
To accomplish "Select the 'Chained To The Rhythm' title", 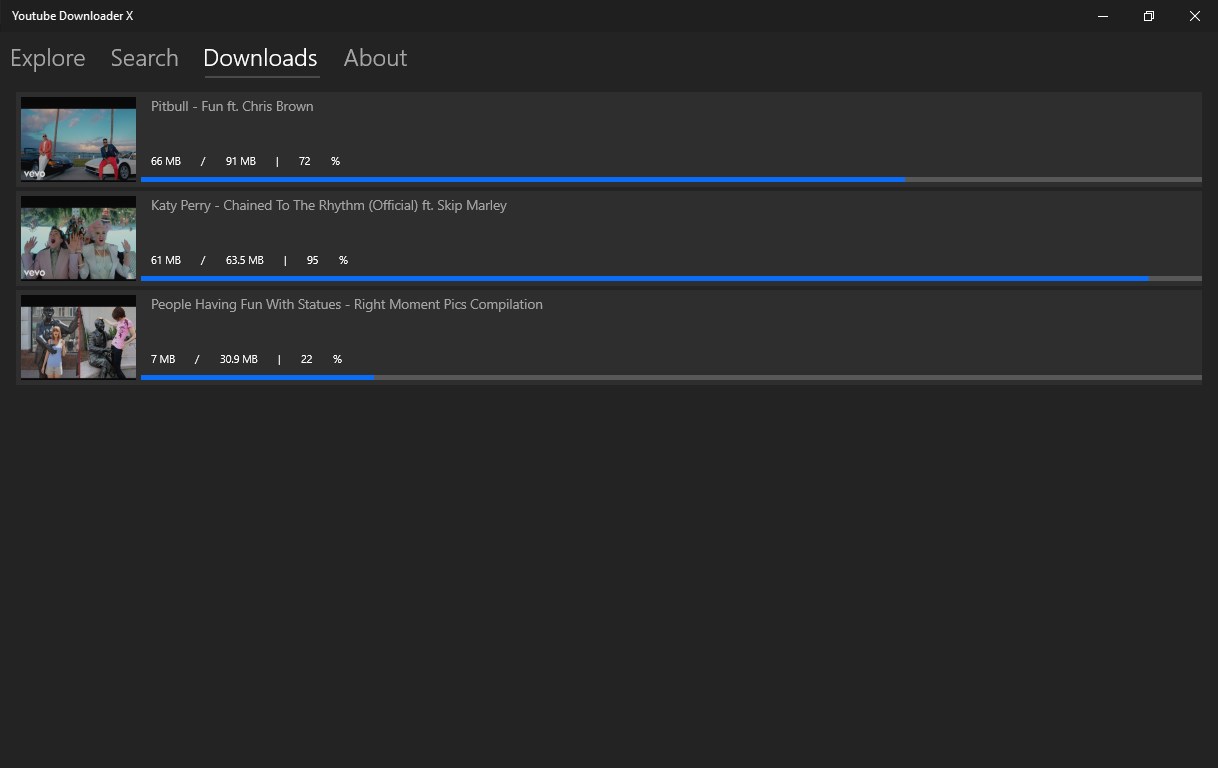I will coord(328,205).
